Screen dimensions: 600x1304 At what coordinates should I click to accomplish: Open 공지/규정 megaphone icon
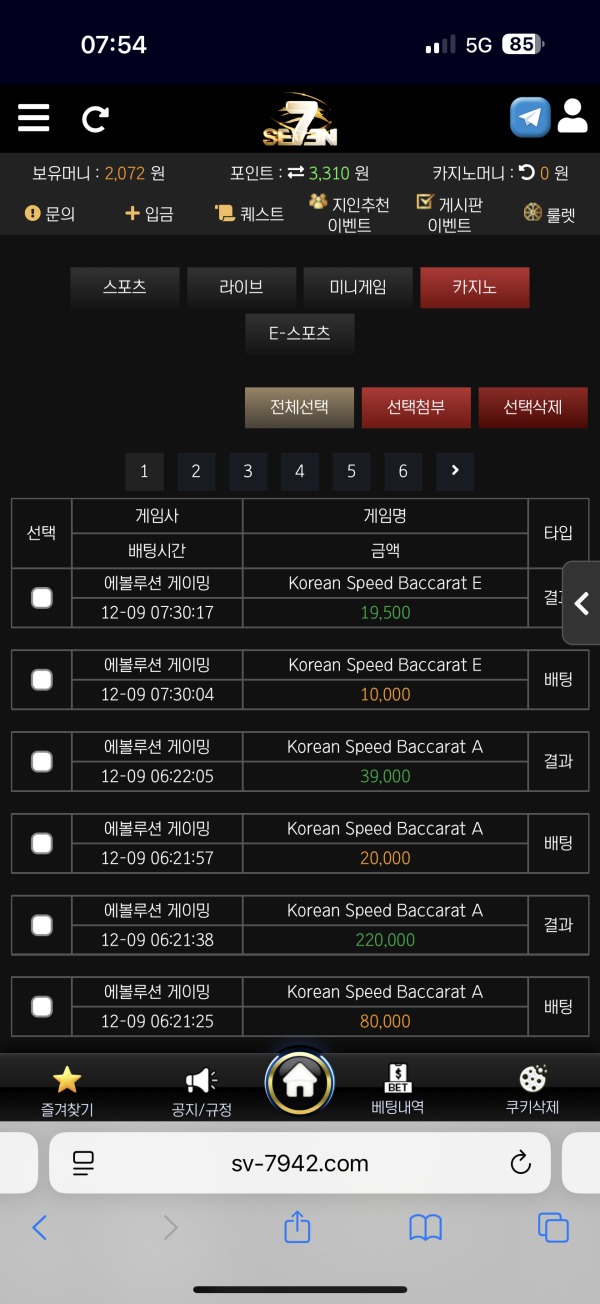201,1080
